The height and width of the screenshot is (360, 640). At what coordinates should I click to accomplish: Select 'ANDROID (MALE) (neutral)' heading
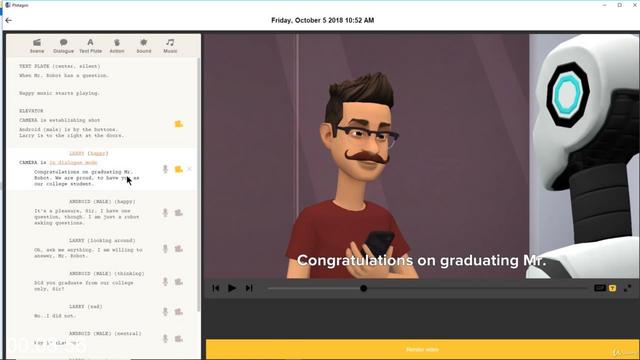105,333
